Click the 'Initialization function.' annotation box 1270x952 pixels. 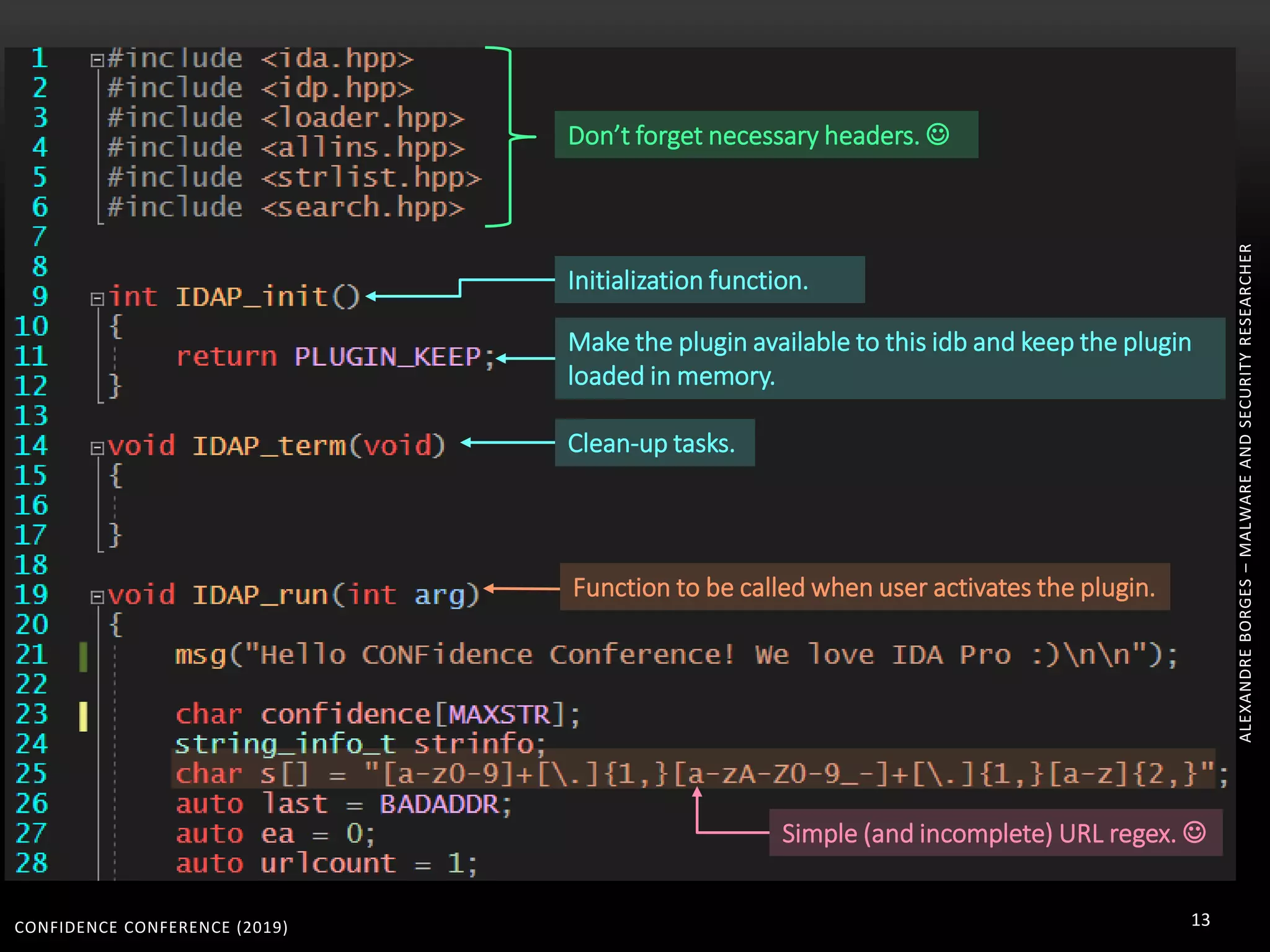click(709, 280)
